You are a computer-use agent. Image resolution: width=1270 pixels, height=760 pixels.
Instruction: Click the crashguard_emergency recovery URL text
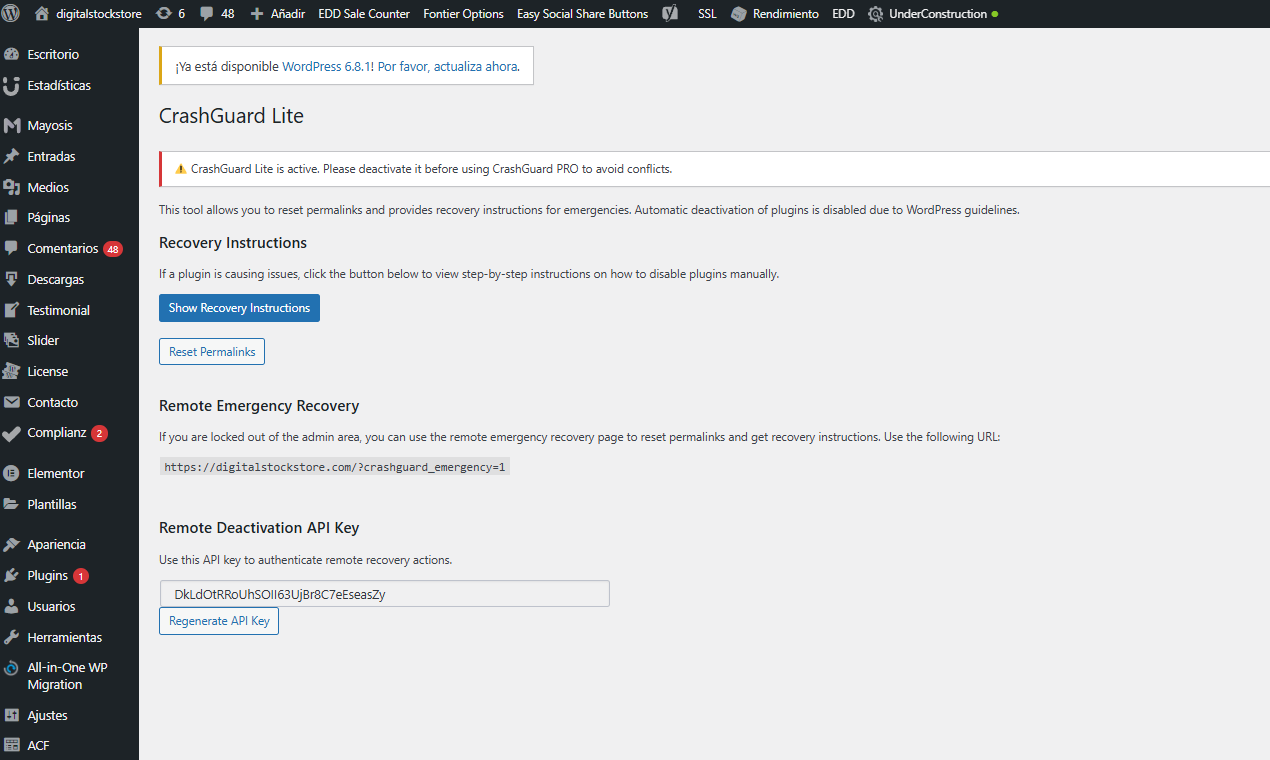335,467
